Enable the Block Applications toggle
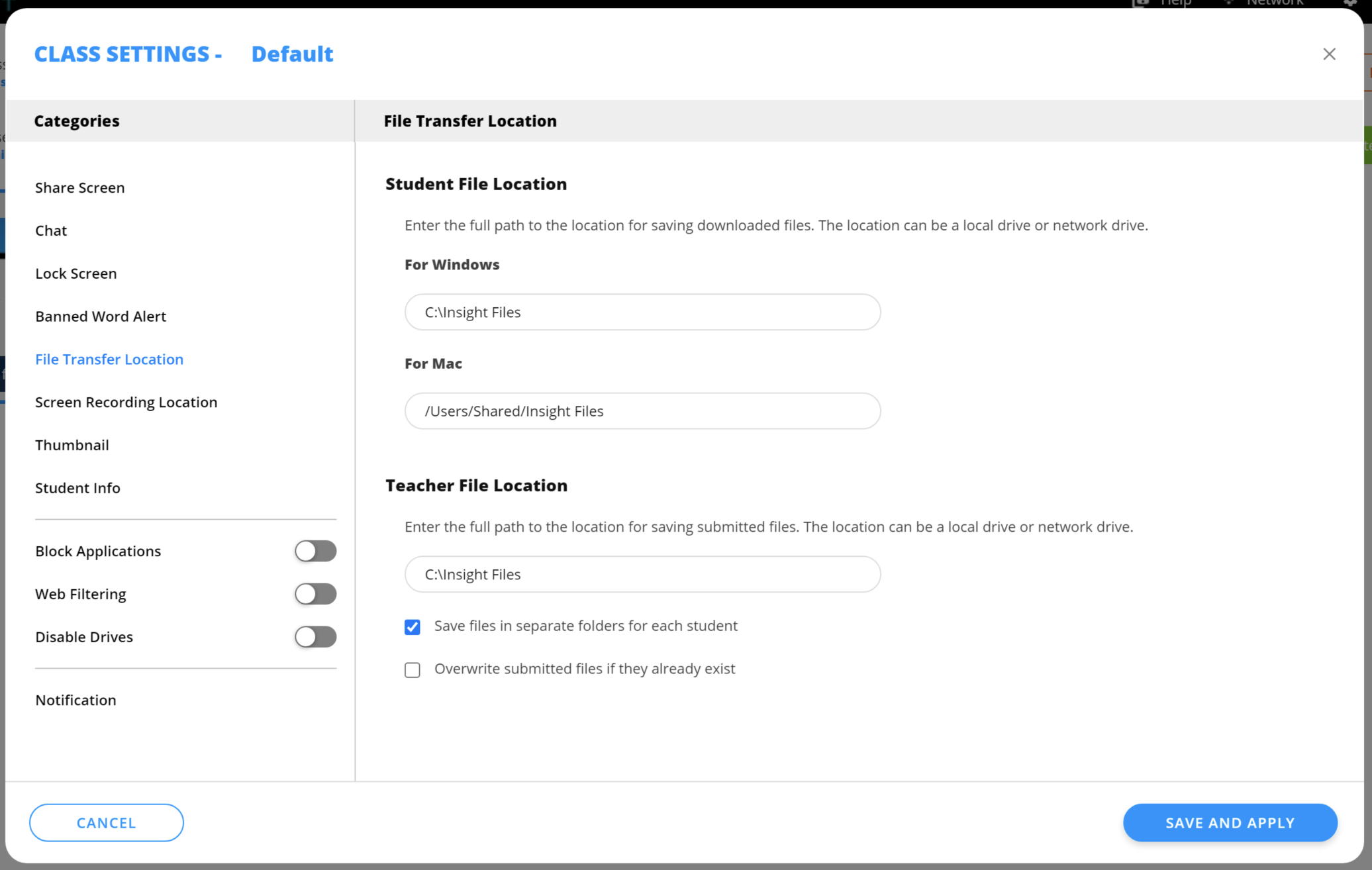Screen dimensions: 1372x870 coord(315,551)
